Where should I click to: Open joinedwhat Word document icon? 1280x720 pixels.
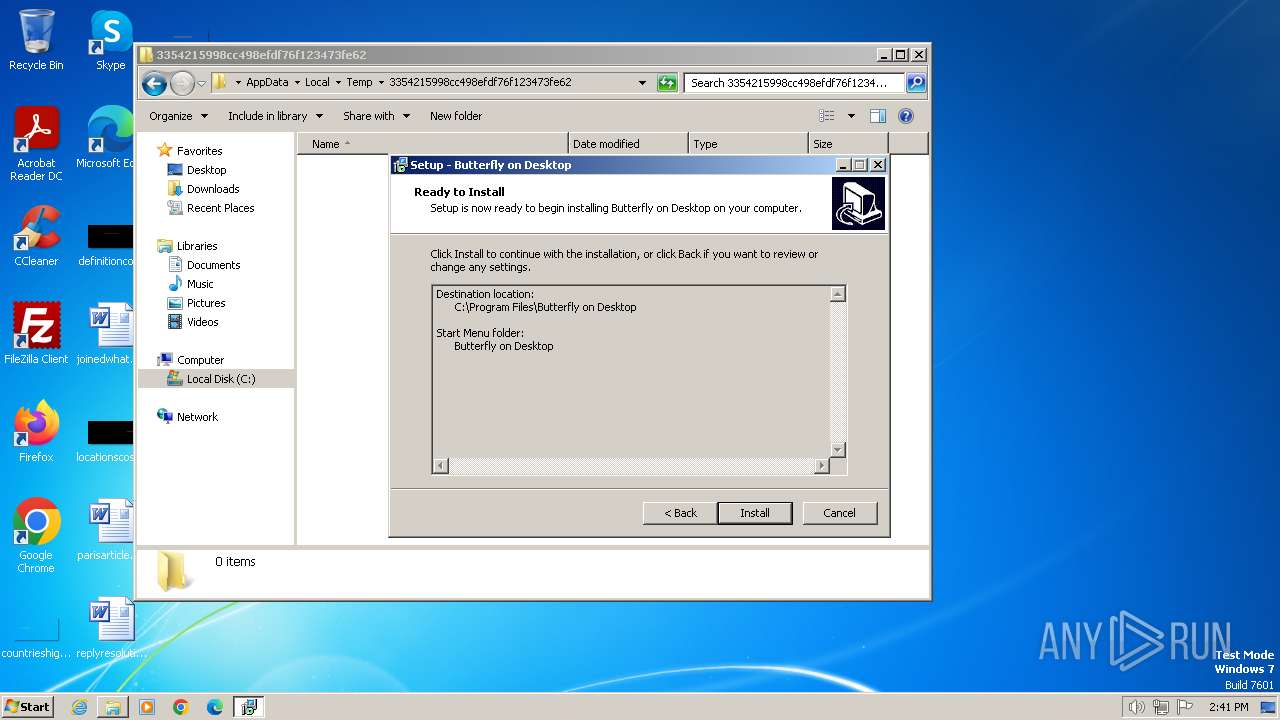108,334
